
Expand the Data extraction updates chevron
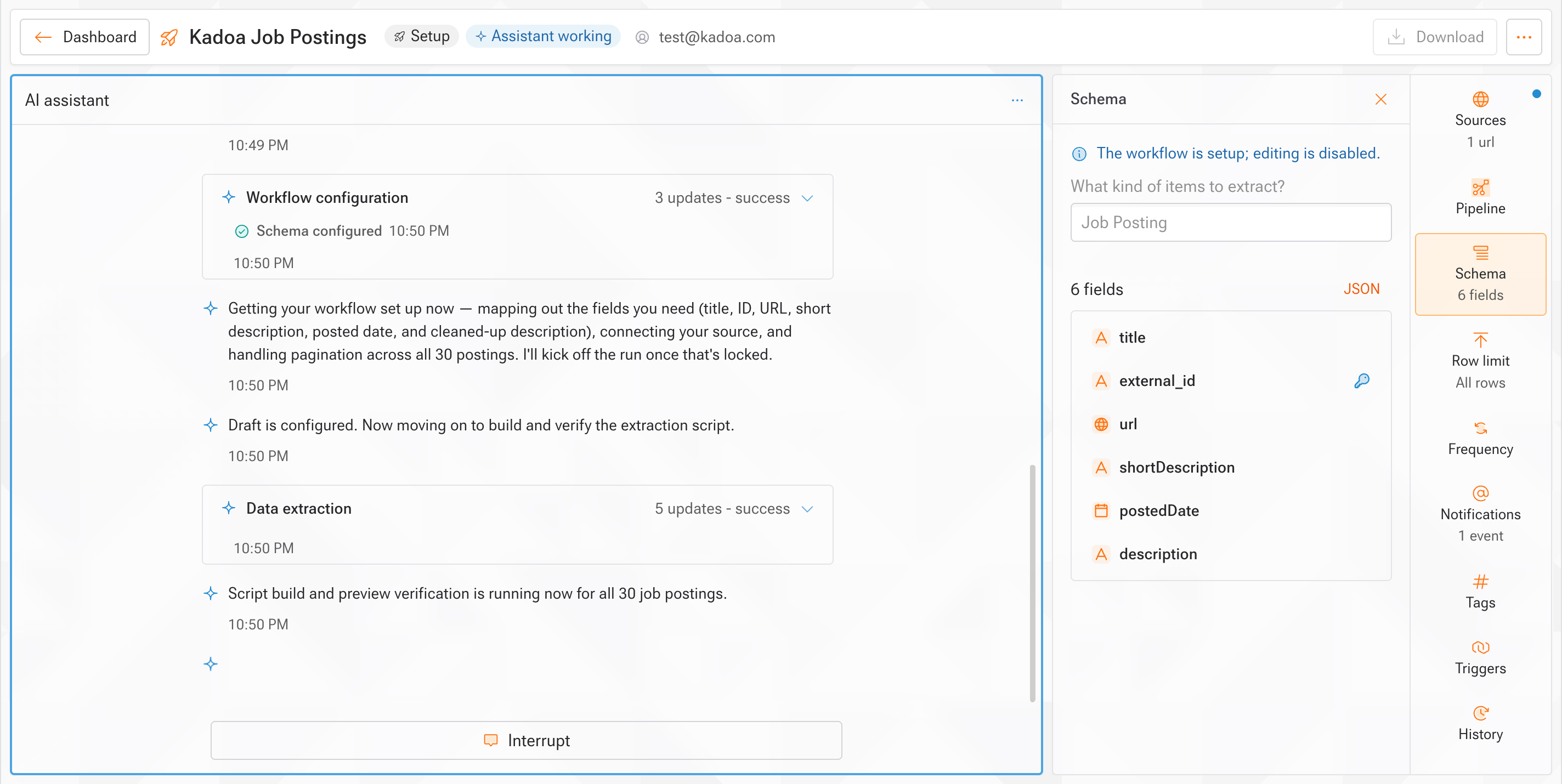click(x=807, y=509)
